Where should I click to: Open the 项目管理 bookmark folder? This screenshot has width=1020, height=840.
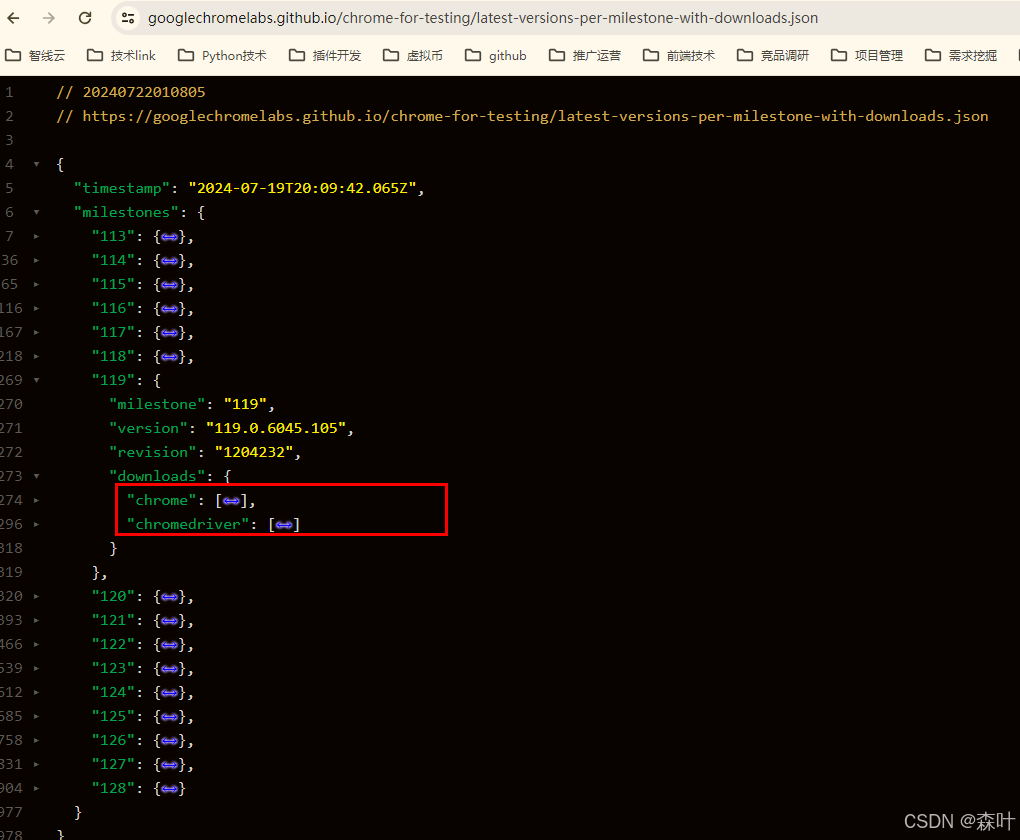point(867,55)
